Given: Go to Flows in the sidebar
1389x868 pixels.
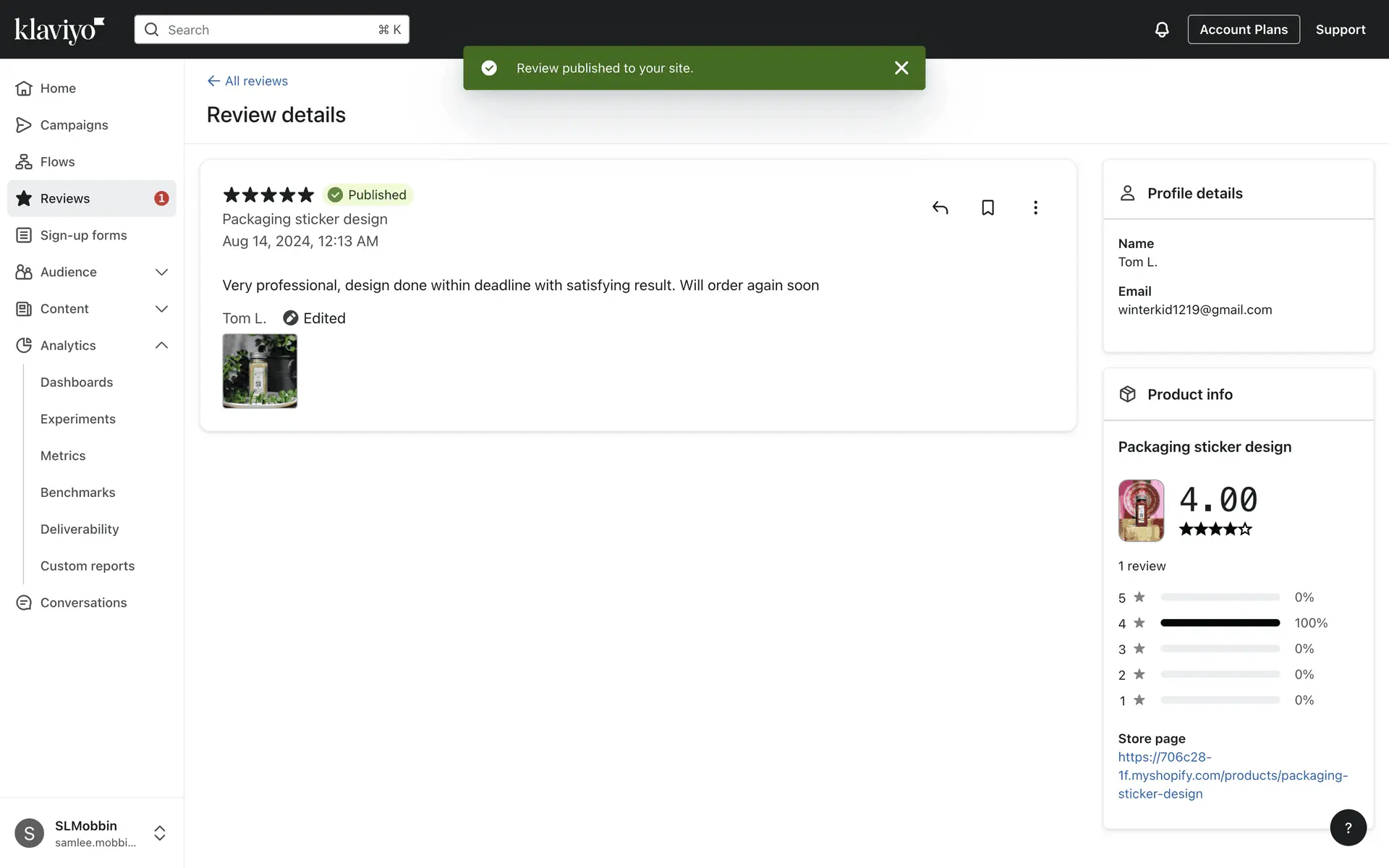Looking at the screenshot, I should (x=57, y=162).
